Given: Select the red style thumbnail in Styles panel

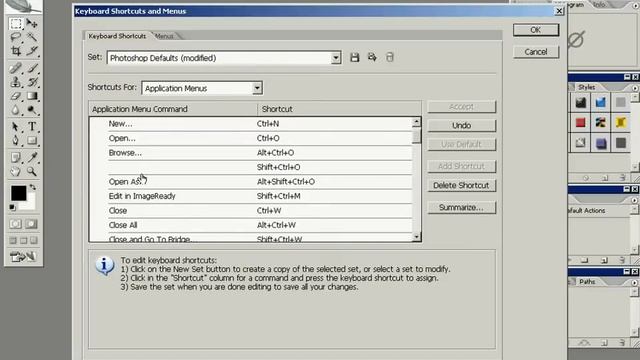Looking at the screenshot, I should click(x=580, y=122).
